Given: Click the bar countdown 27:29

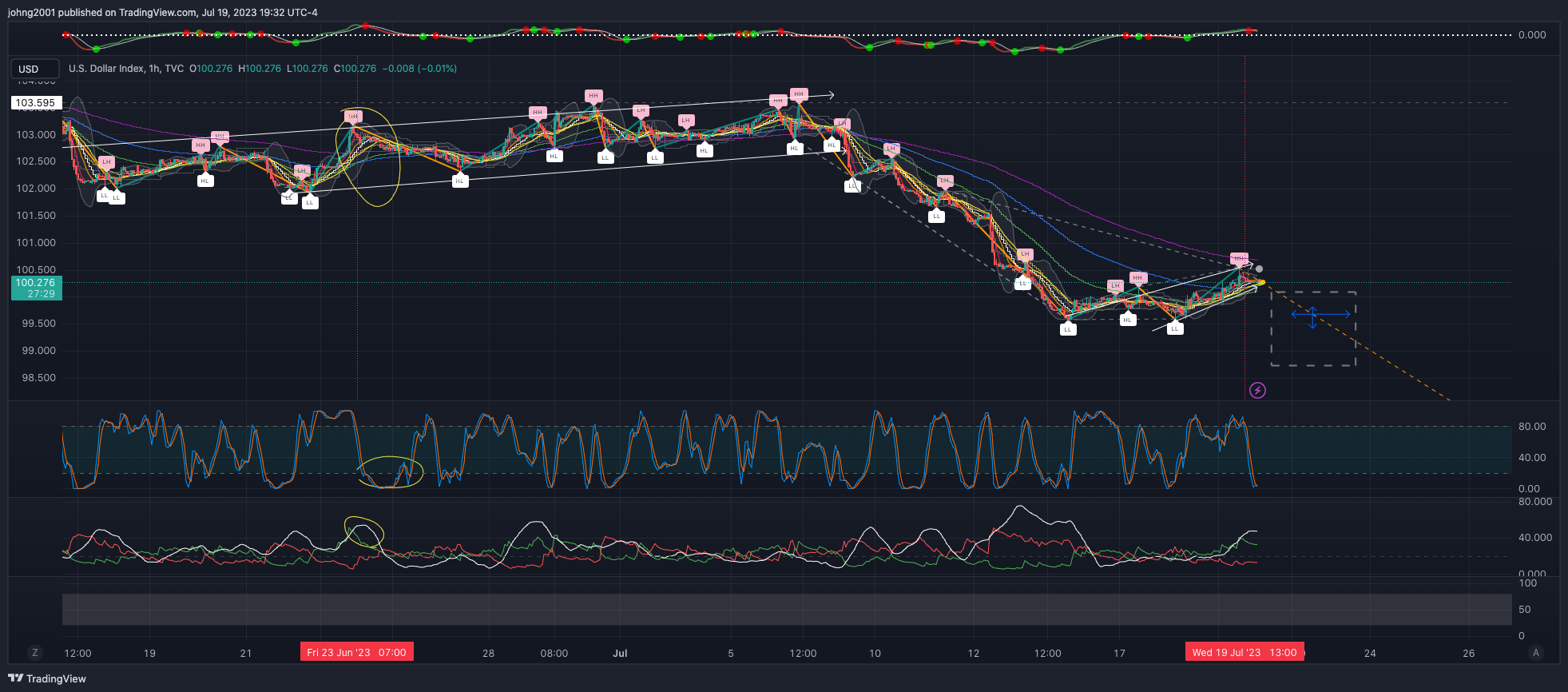Looking at the screenshot, I should pyautogui.click(x=41, y=294).
